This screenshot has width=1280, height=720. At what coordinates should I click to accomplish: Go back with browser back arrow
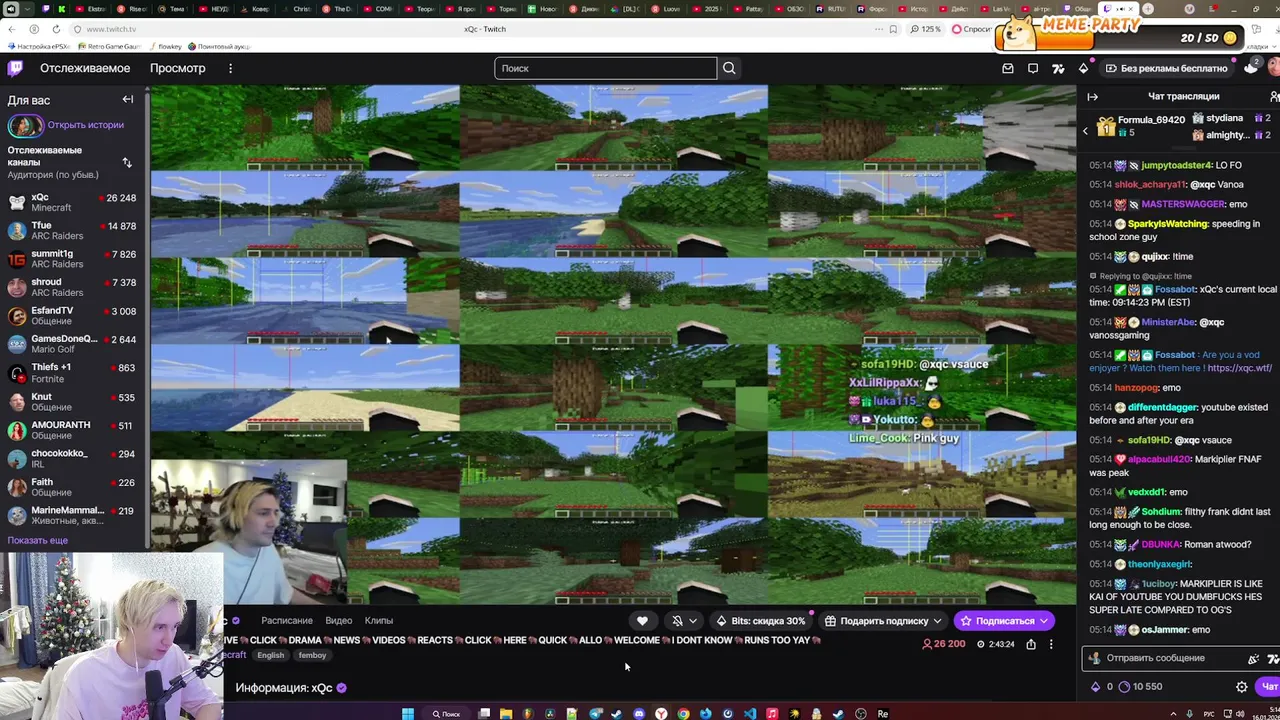[12, 29]
